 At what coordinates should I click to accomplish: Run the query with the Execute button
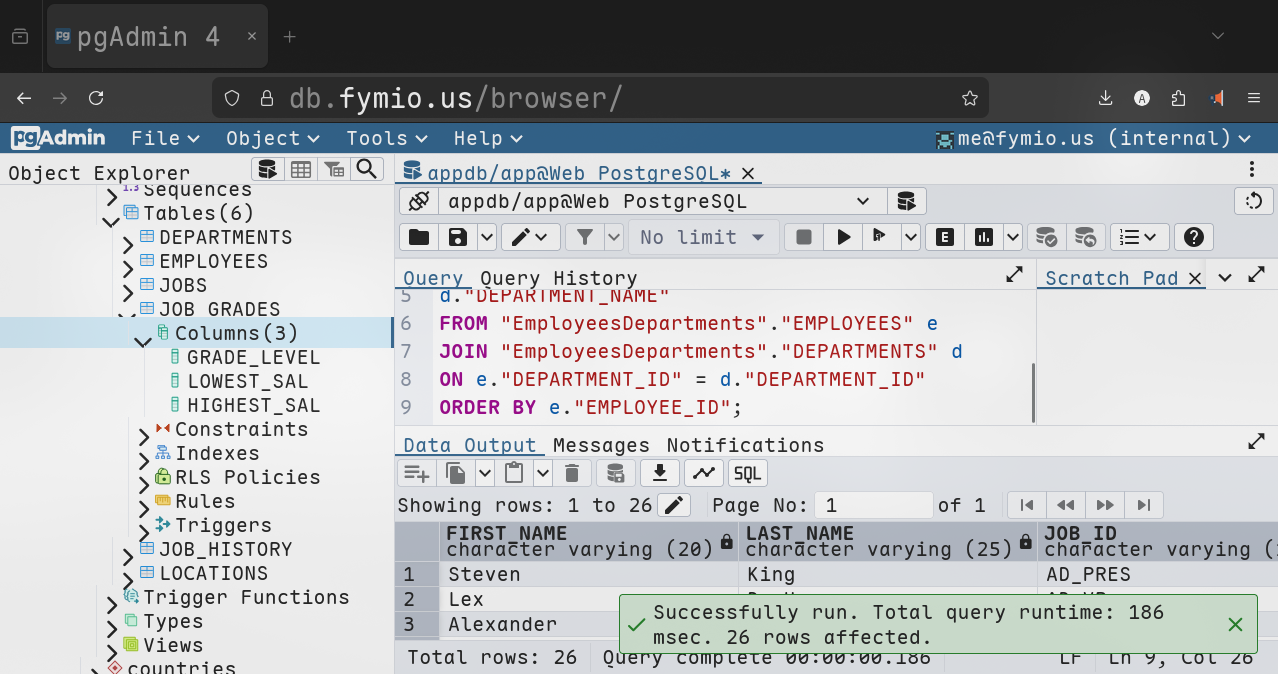pyautogui.click(x=844, y=237)
